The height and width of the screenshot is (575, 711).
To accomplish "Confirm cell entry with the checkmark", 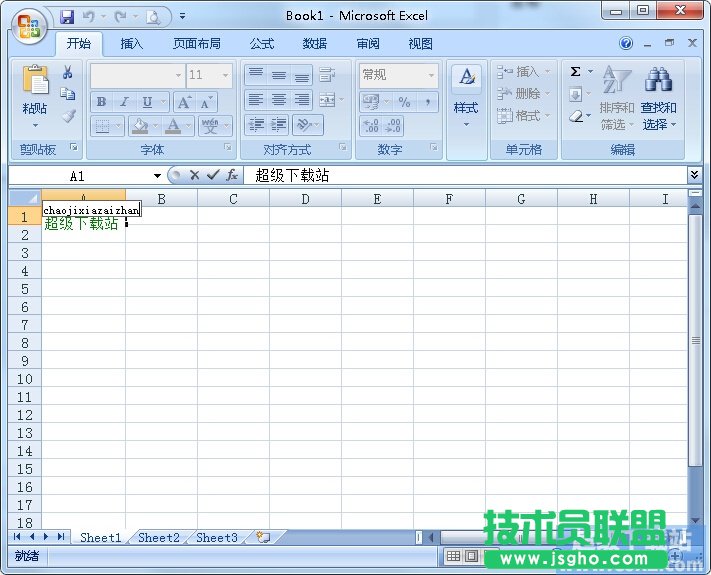I will [x=212, y=175].
